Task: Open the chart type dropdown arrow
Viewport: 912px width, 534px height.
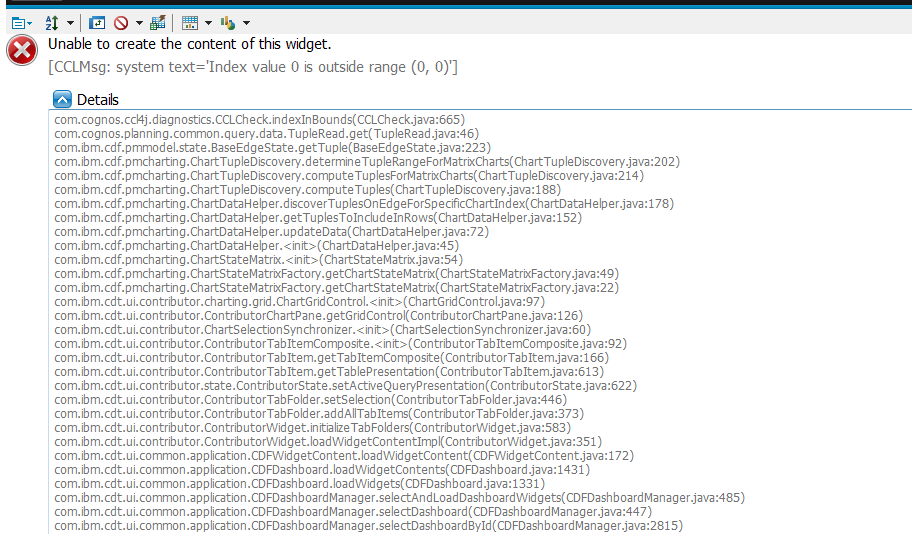Action: [246, 23]
